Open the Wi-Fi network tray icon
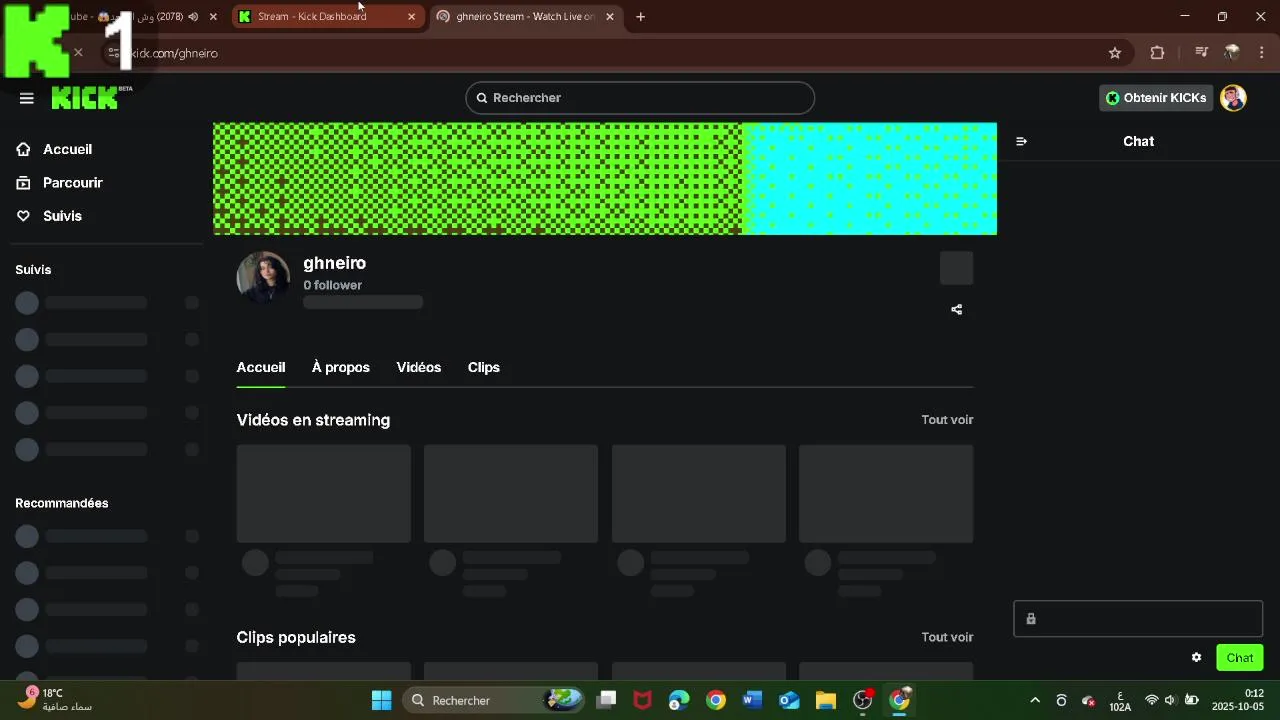Image resolution: width=1280 pixels, height=720 pixels. (x=1151, y=700)
